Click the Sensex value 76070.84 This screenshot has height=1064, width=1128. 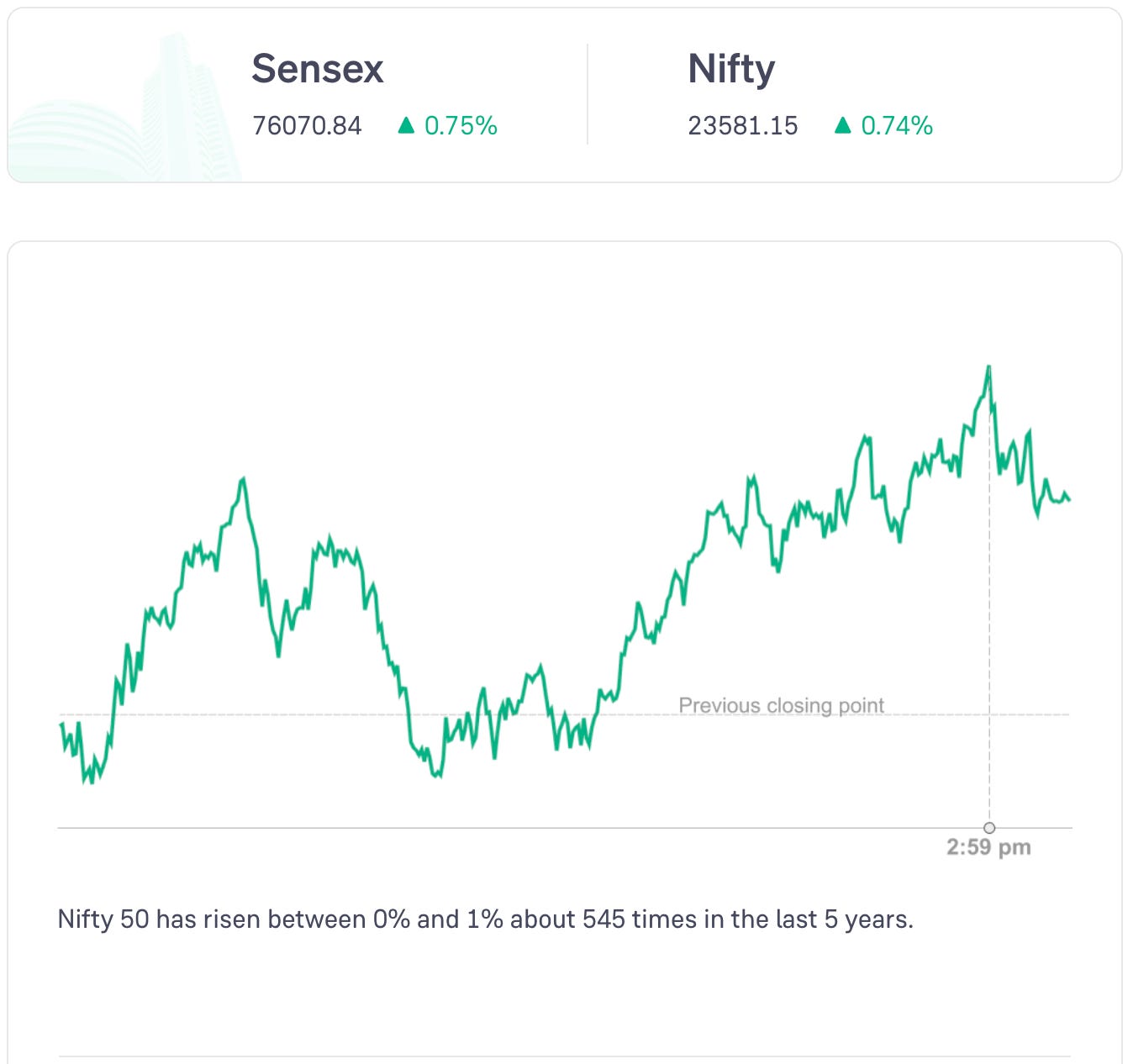point(307,126)
